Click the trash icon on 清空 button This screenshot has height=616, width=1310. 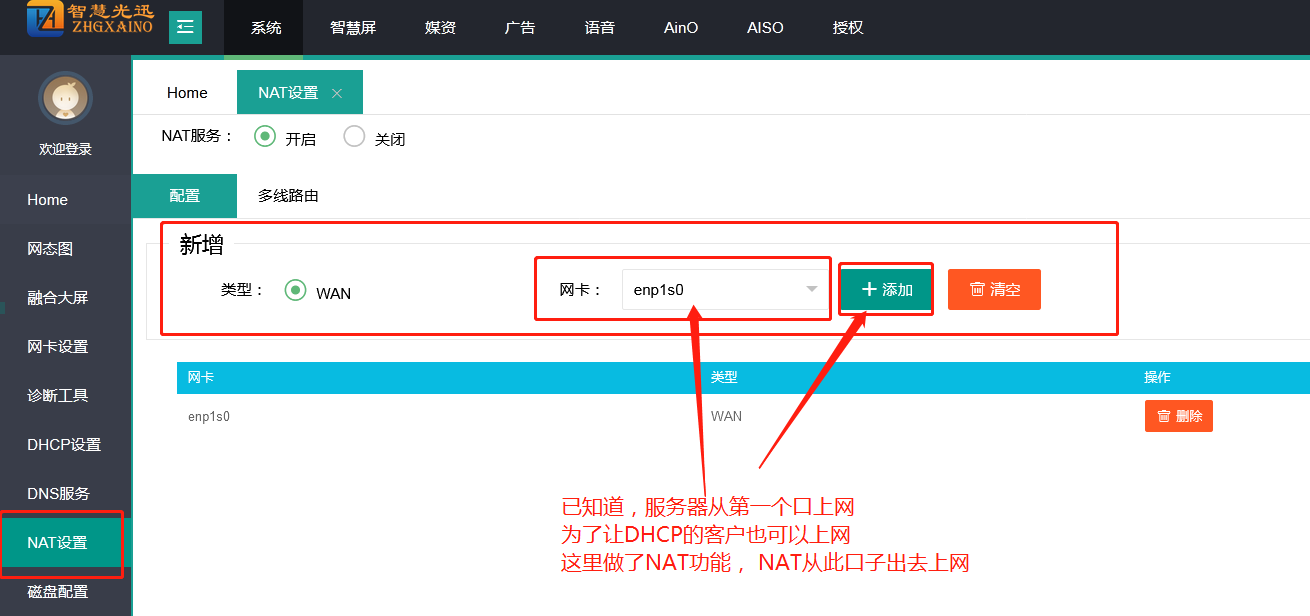click(x=977, y=289)
